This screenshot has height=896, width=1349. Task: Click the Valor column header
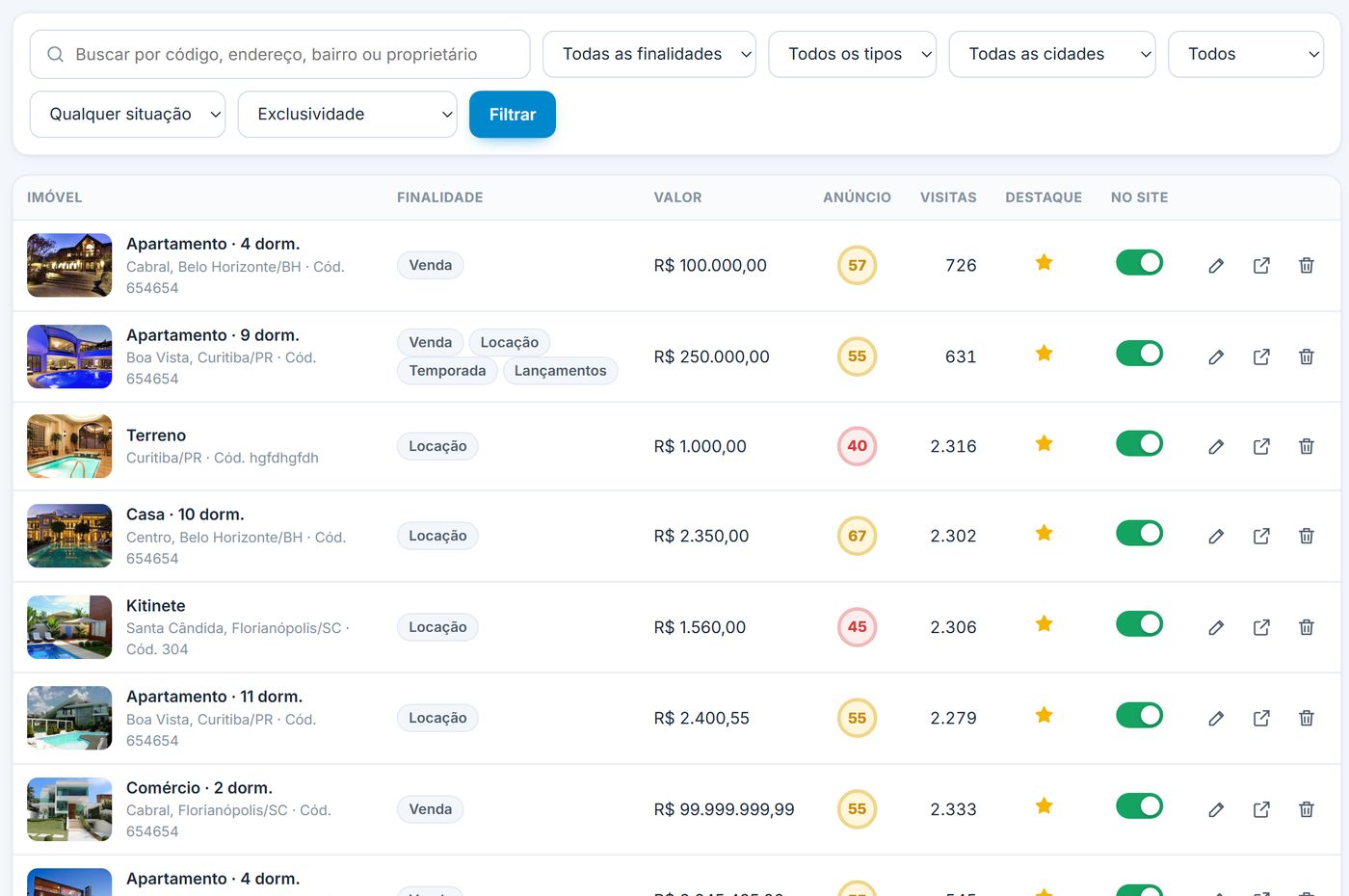677,198
